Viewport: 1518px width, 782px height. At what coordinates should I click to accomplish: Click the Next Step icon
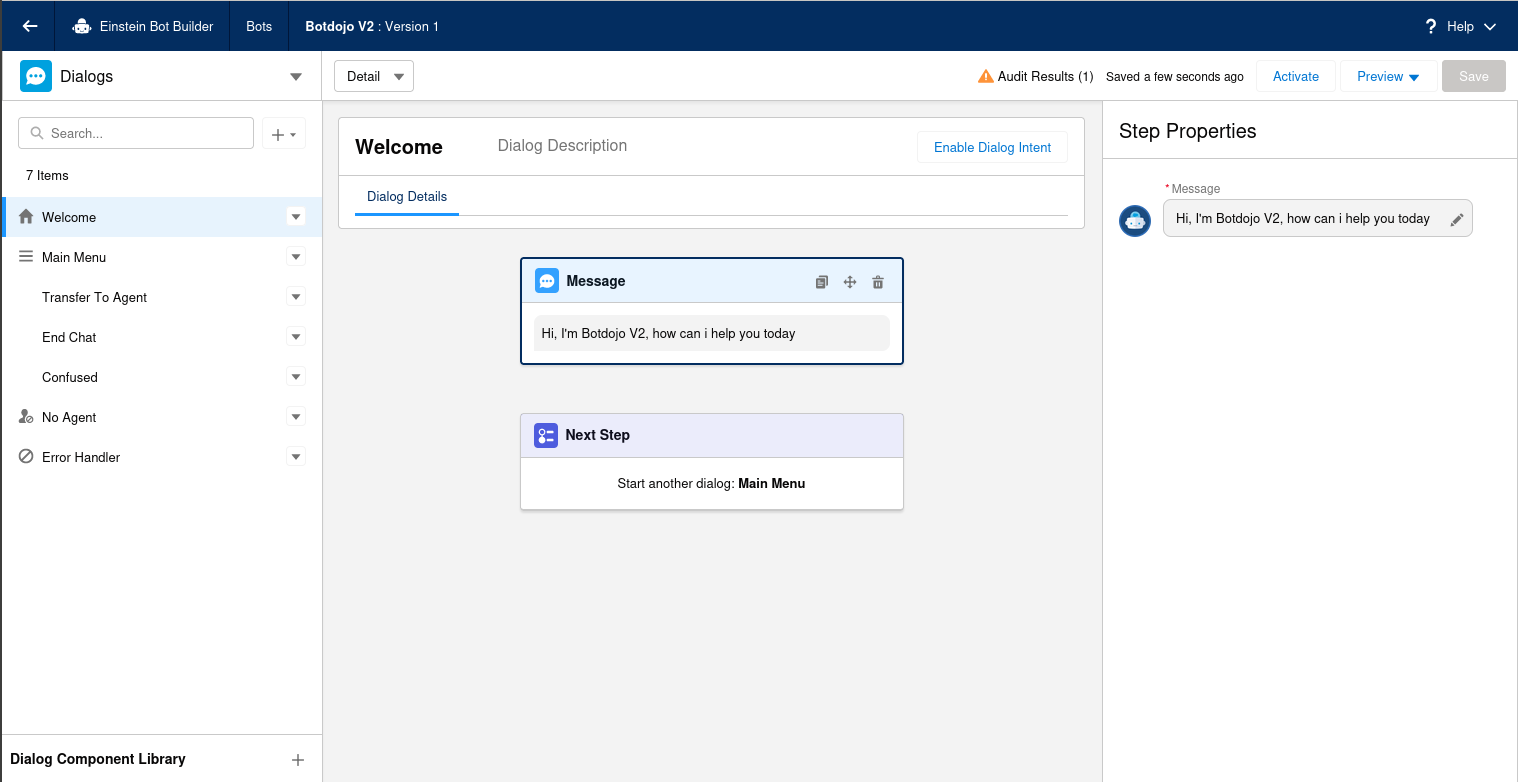[546, 435]
